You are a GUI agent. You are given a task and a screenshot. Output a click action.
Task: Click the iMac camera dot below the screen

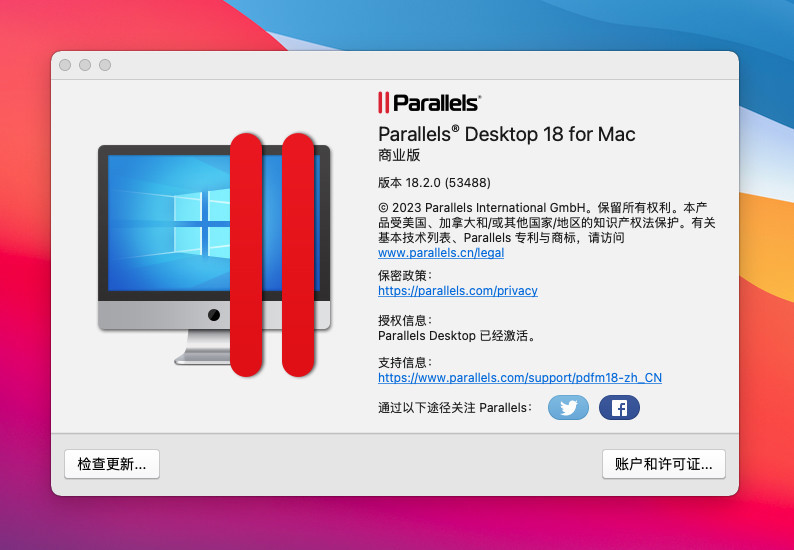pyautogui.click(x=214, y=315)
